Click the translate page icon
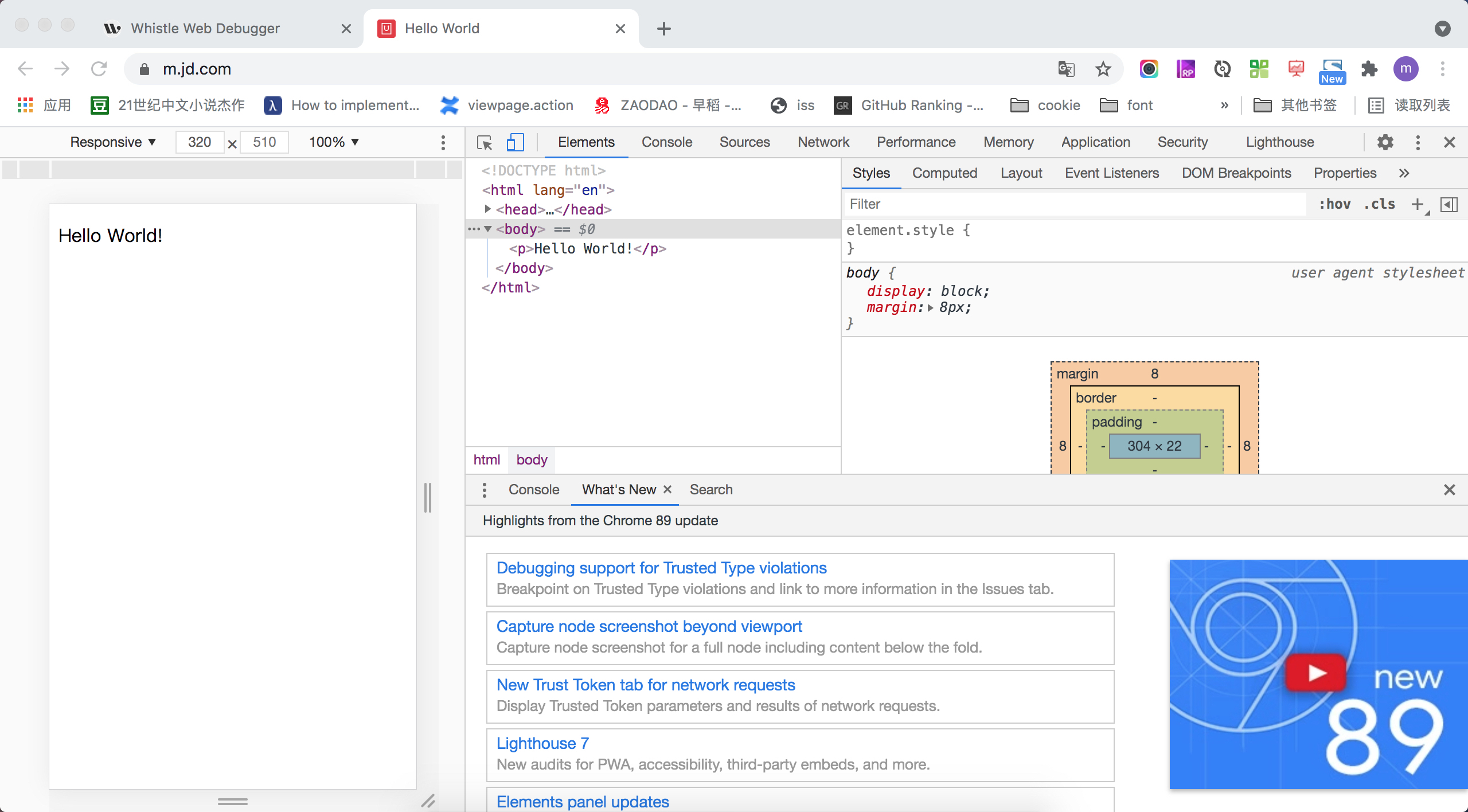 [1066, 69]
